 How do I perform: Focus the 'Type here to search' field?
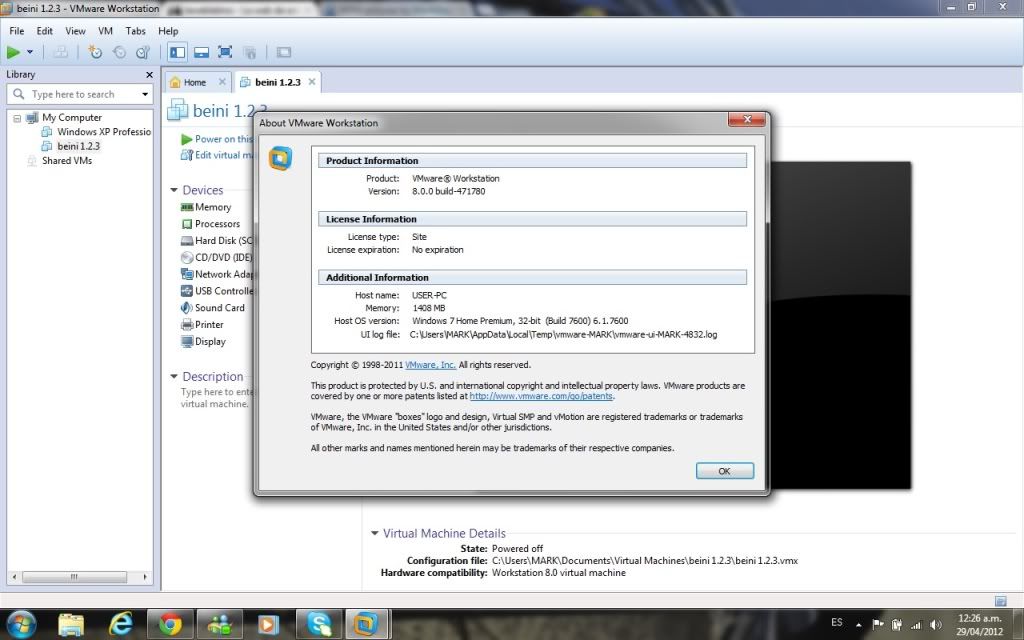[80, 94]
